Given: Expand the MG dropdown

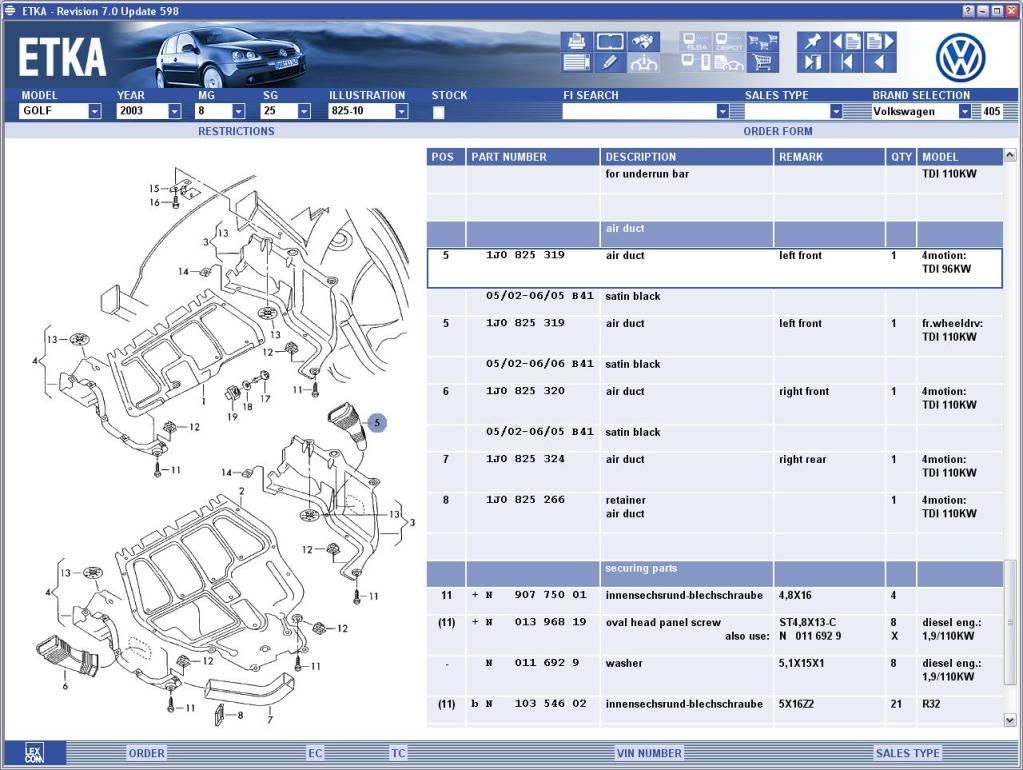Looking at the screenshot, I should pyautogui.click(x=238, y=112).
